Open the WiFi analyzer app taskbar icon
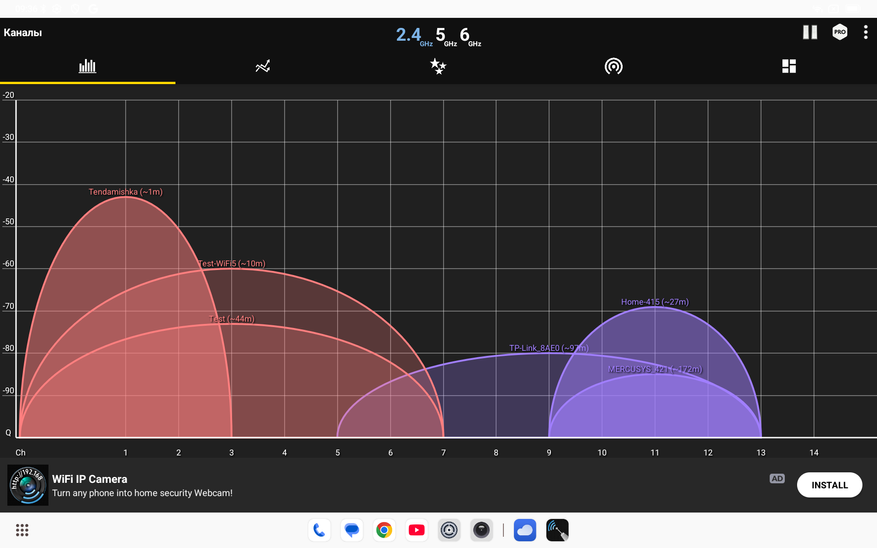The height and width of the screenshot is (548, 877). point(557,530)
